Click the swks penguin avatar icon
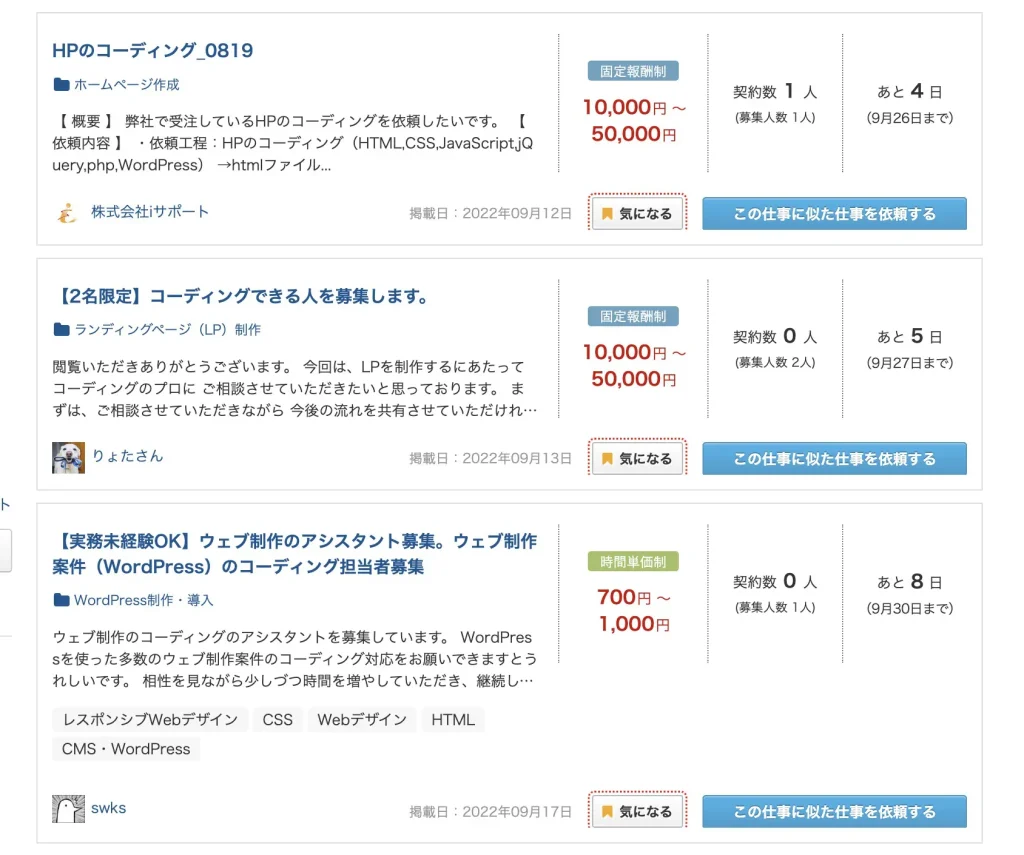1024x855 pixels. click(x=68, y=809)
